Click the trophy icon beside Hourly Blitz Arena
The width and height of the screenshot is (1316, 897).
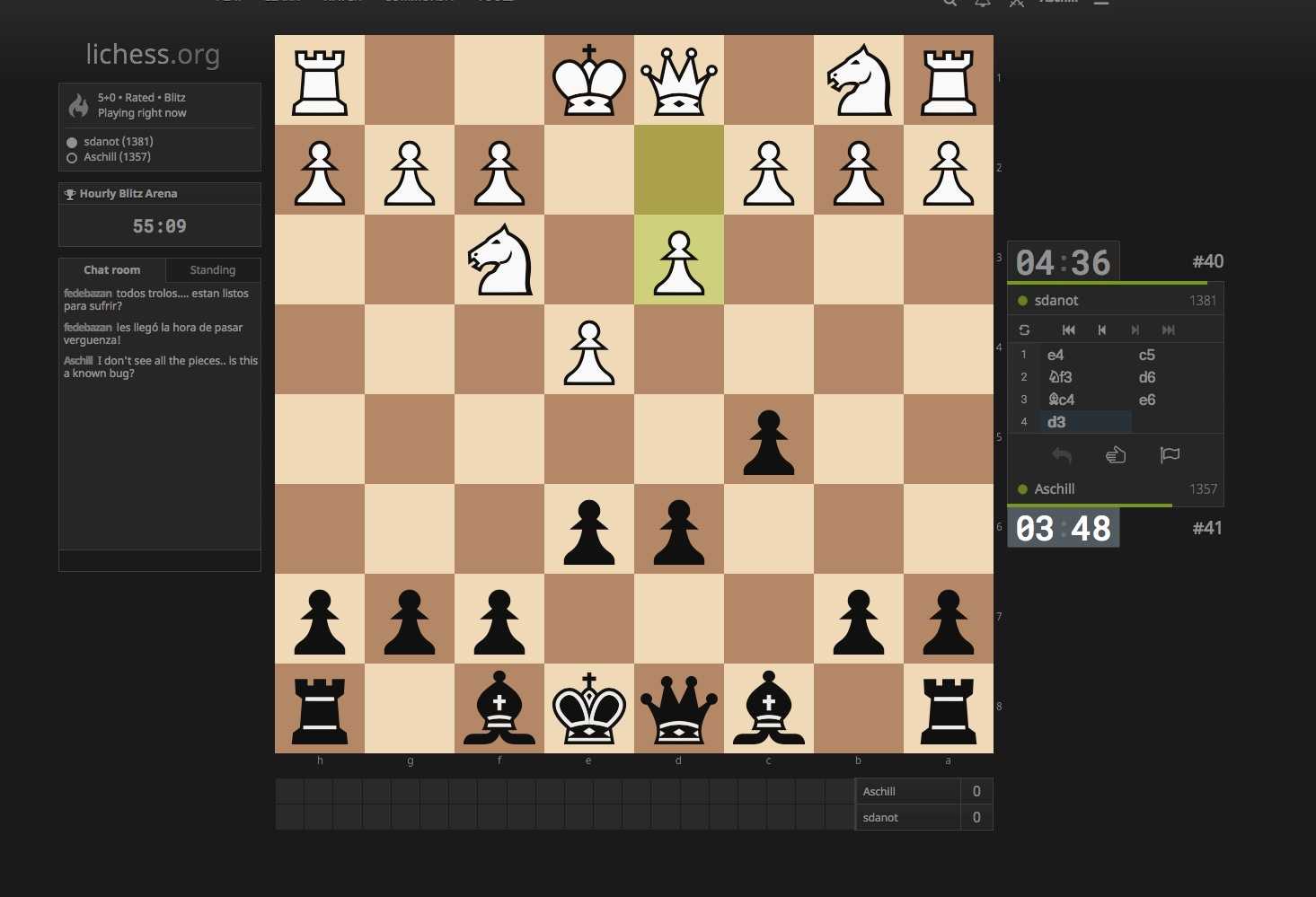click(x=69, y=194)
